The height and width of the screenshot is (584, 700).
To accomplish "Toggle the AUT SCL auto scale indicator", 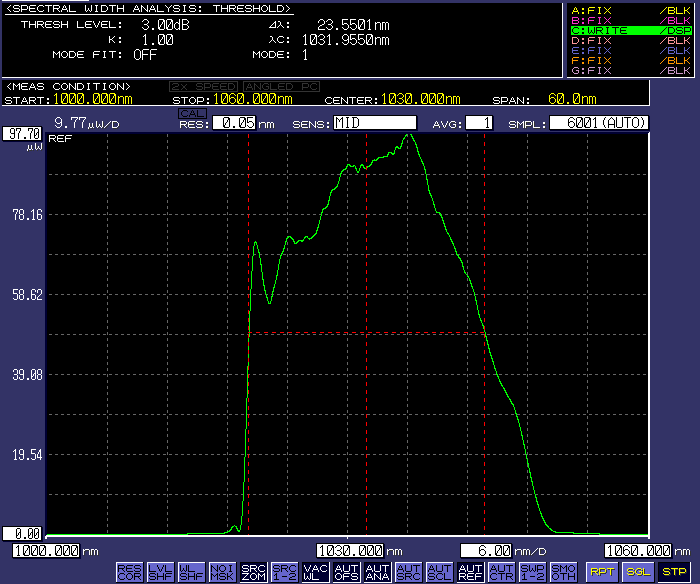I will (440, 572).
